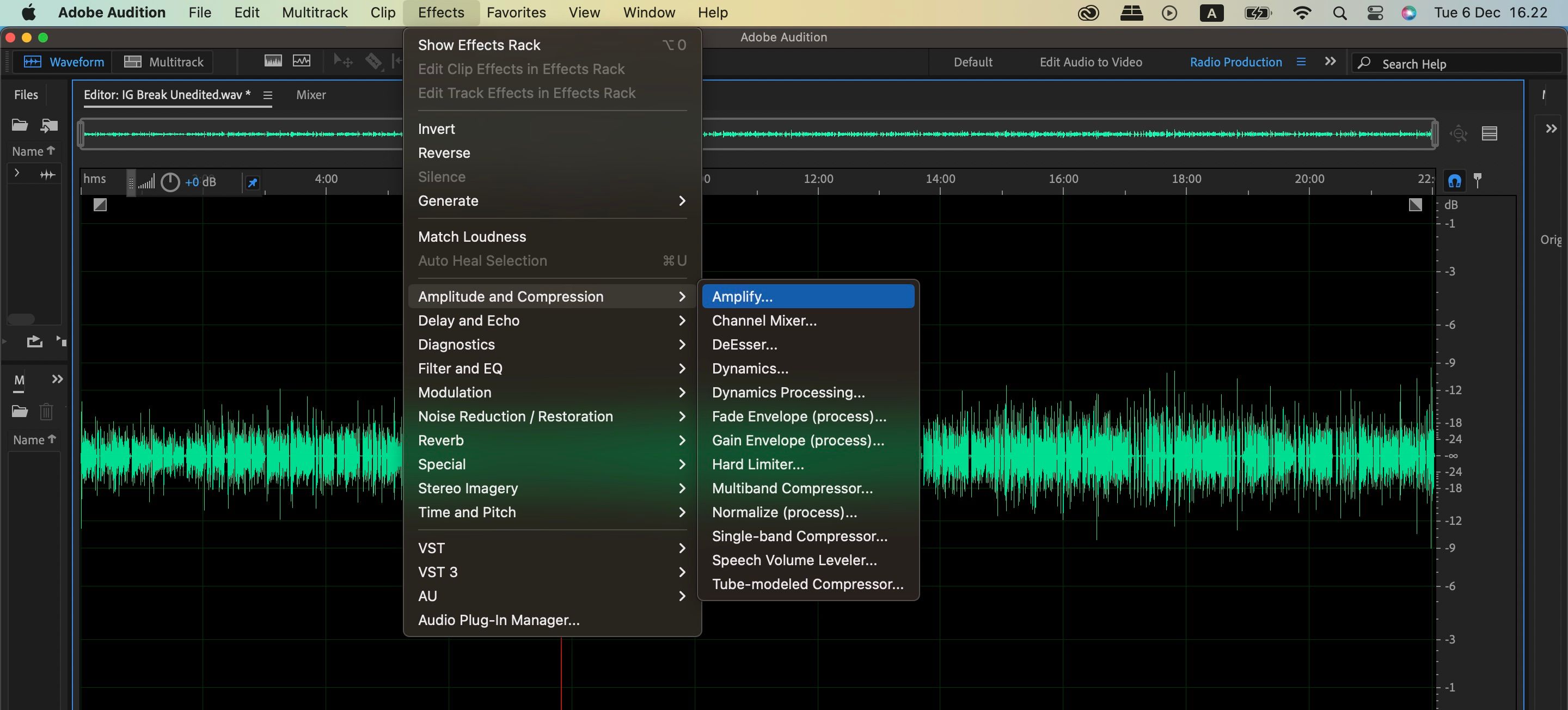
Task: Choose the Hard Limiter... effect
Action: click(758, 464)
